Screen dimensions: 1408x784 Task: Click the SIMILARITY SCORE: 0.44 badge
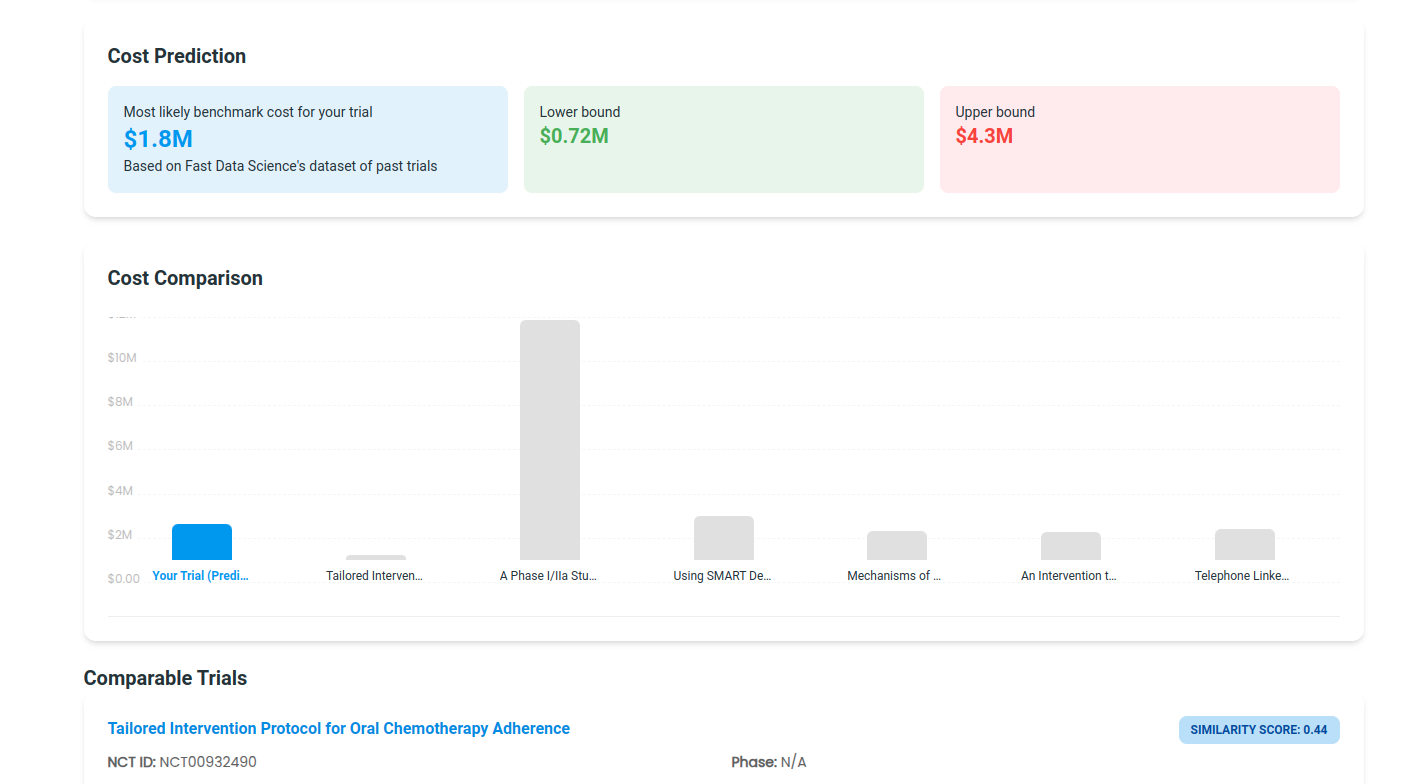coord(1259,730)
